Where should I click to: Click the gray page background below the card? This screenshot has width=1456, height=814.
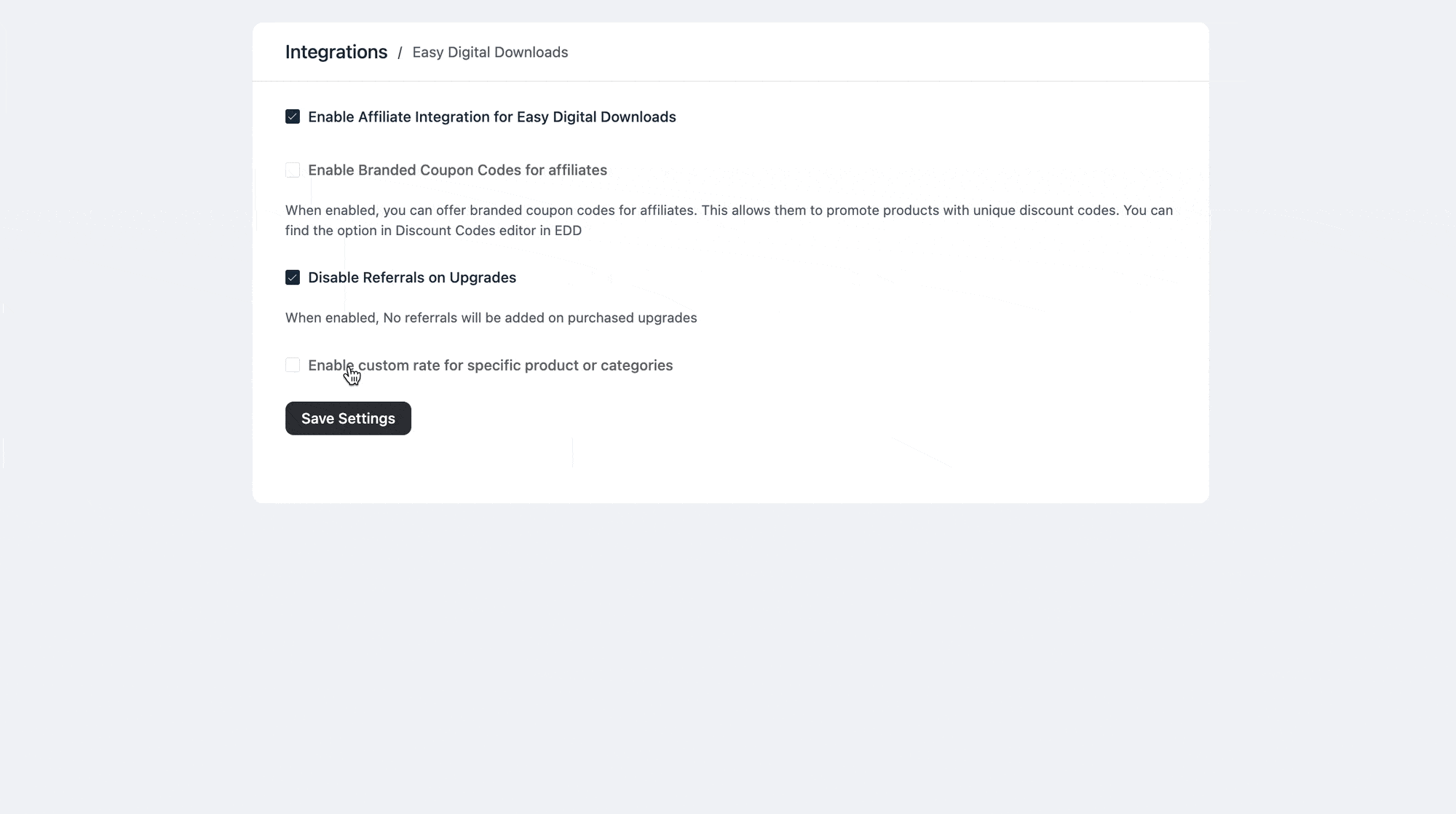728,655
